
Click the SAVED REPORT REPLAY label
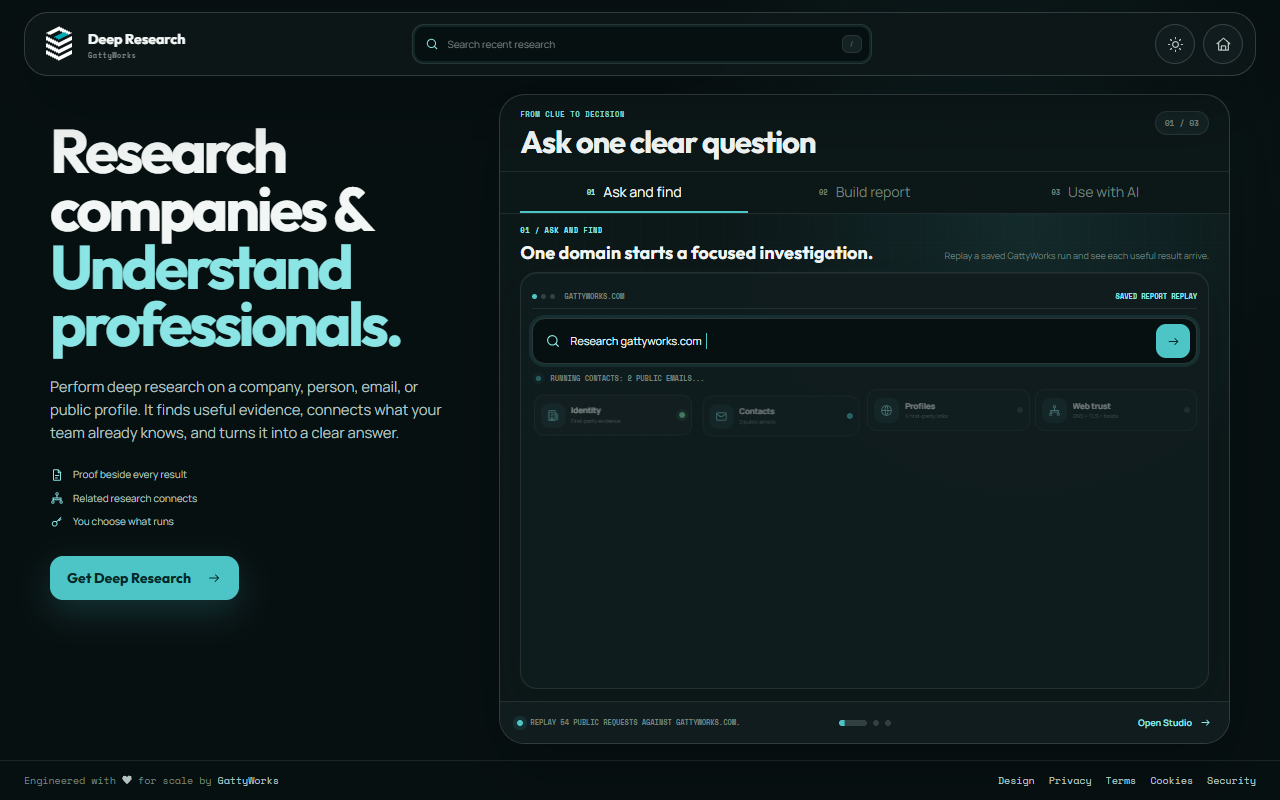pos(1156,296)
